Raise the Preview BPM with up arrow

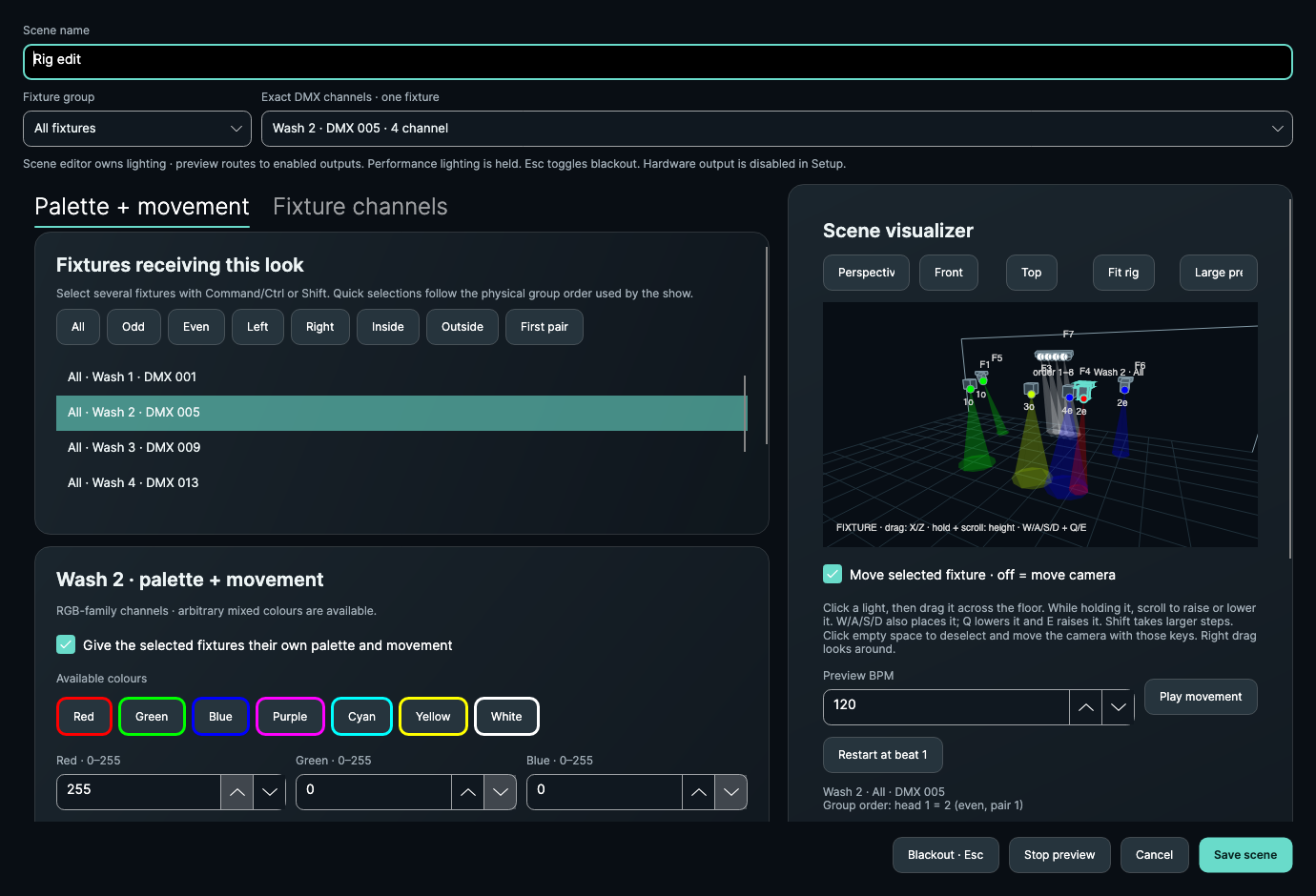point(1085,707)
